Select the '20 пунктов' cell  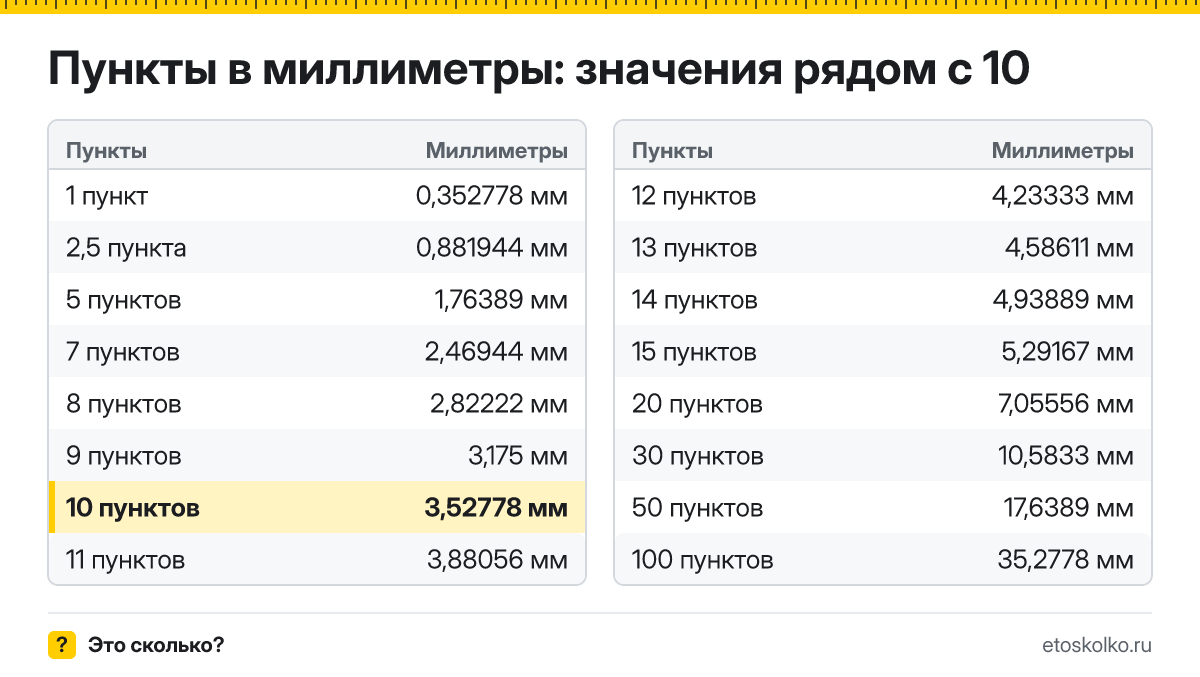697,404
